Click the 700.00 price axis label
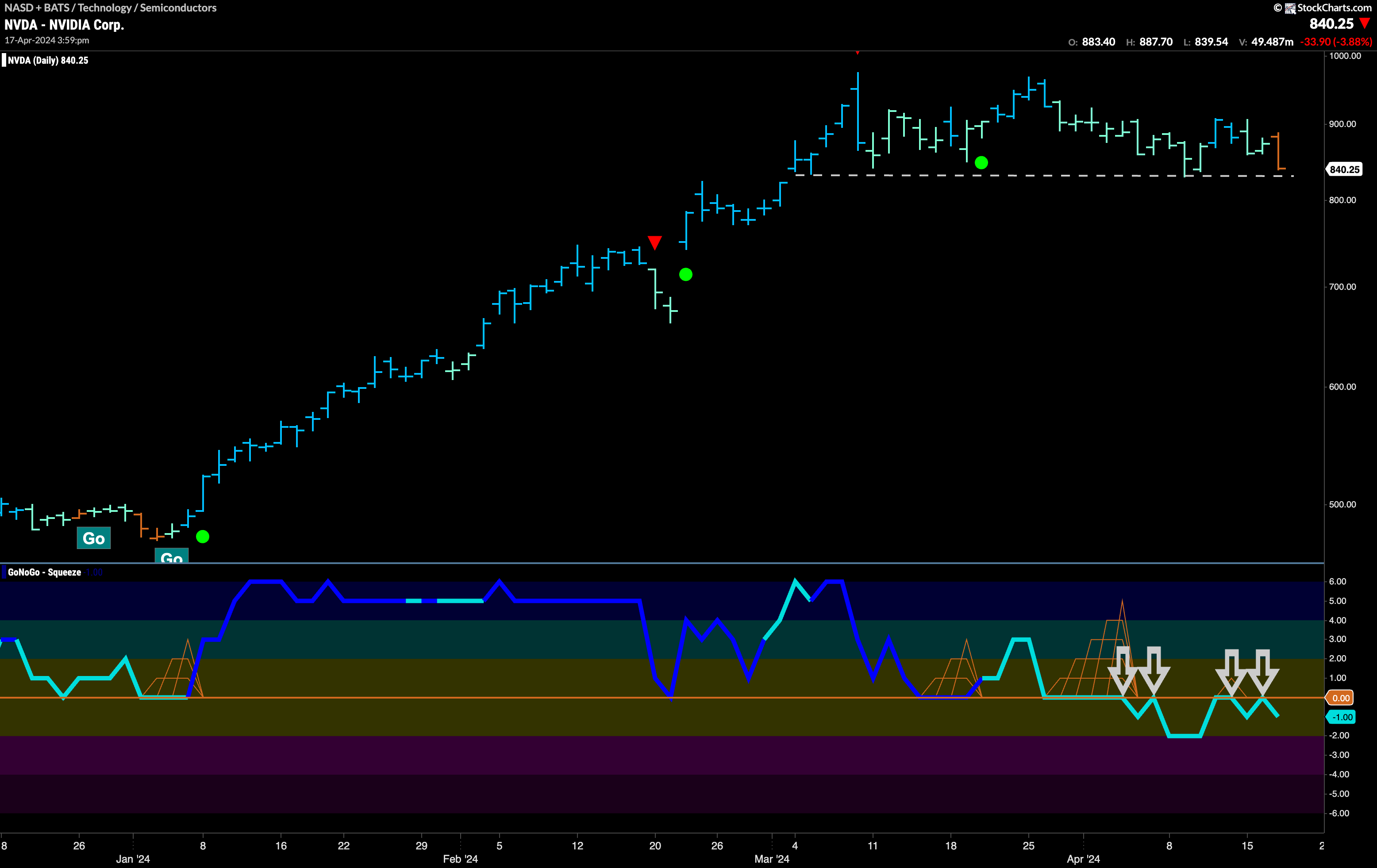The width and height of the screenshot is (1377, 868). click(x=1342, y=287)
